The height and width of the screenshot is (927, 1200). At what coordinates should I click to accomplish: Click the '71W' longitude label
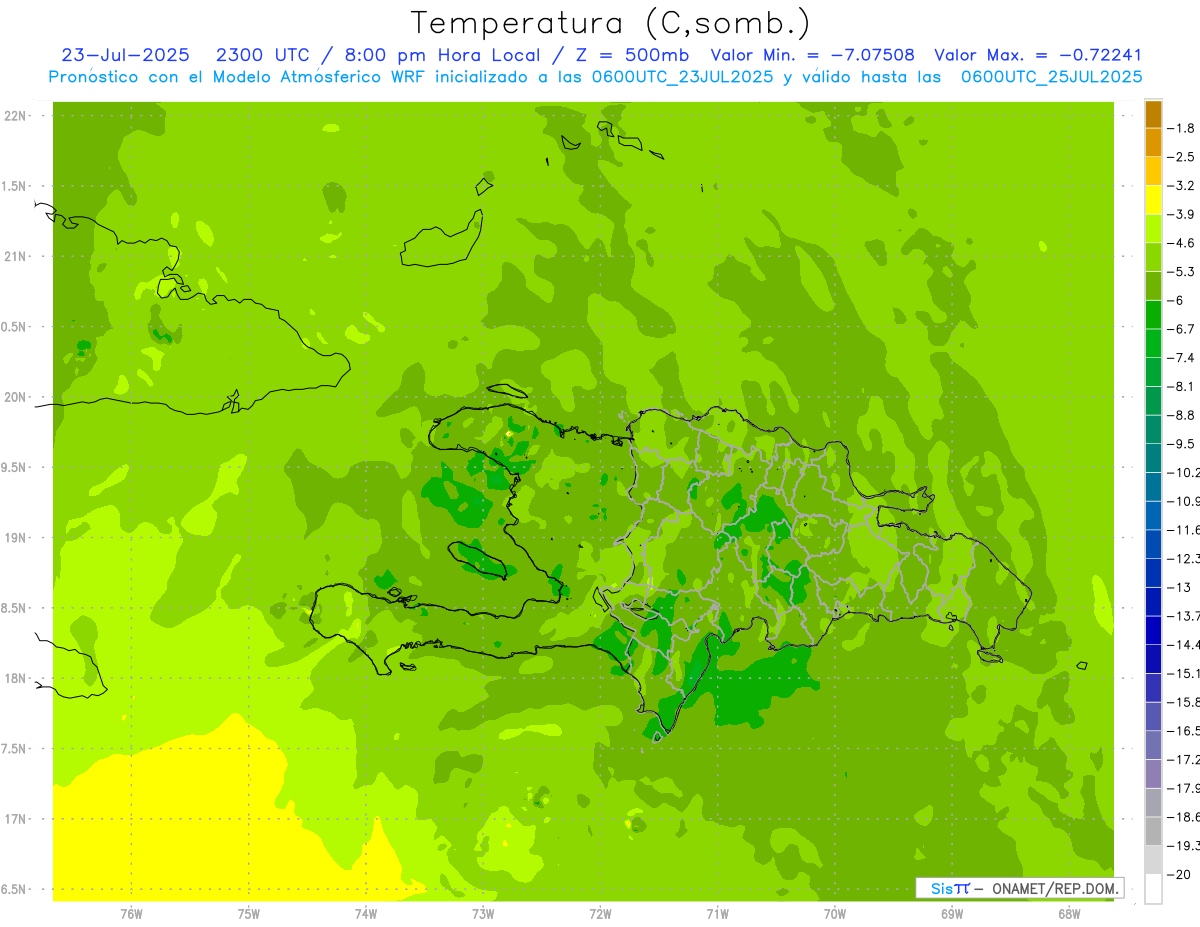click(x=717, y=914)
